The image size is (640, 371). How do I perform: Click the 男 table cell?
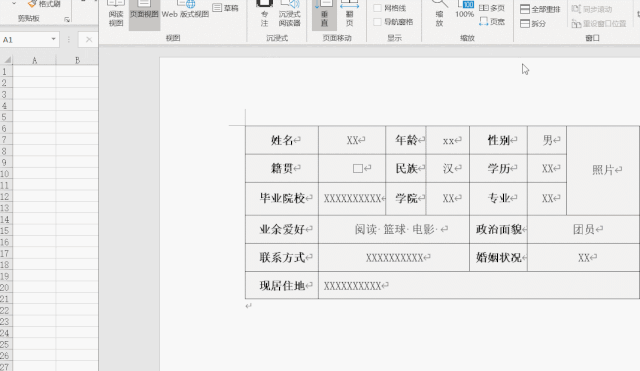pos(547,140)
